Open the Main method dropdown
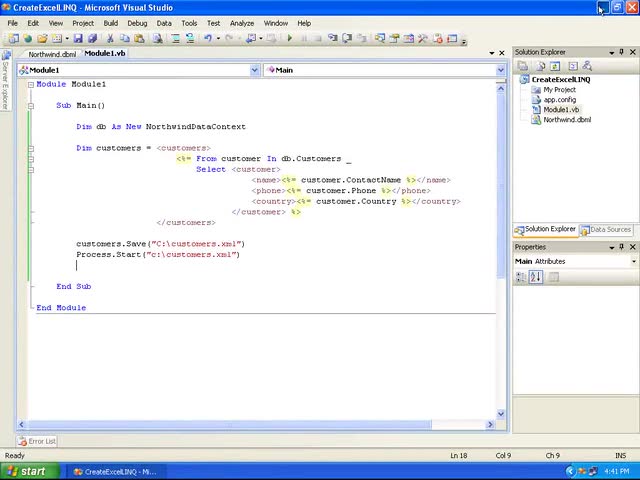Screen dimensions: 640x480 pyautogui.click(x=500, y=70)
